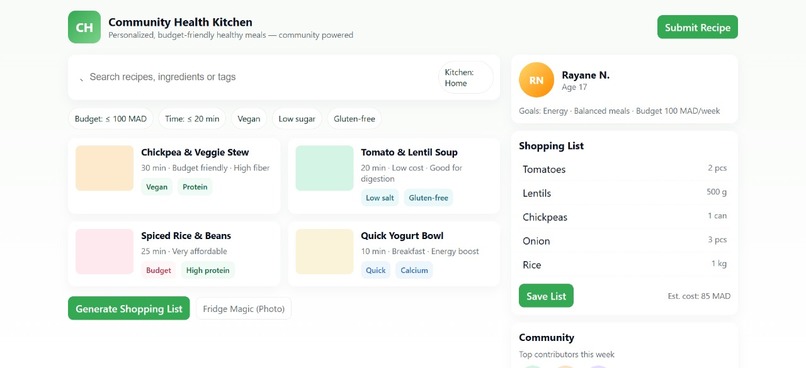Screen dimensions: 806x368
Task: Toggle the Gluten-free filter chip
Action: 354,119
